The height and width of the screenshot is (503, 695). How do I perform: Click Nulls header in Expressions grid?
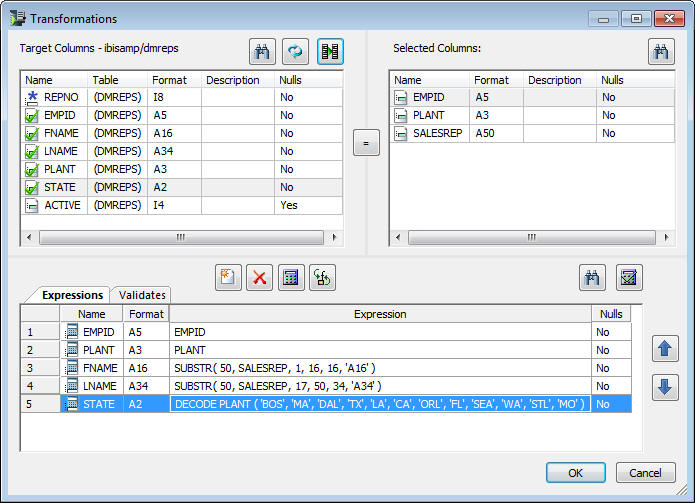(x=611, y=314)
